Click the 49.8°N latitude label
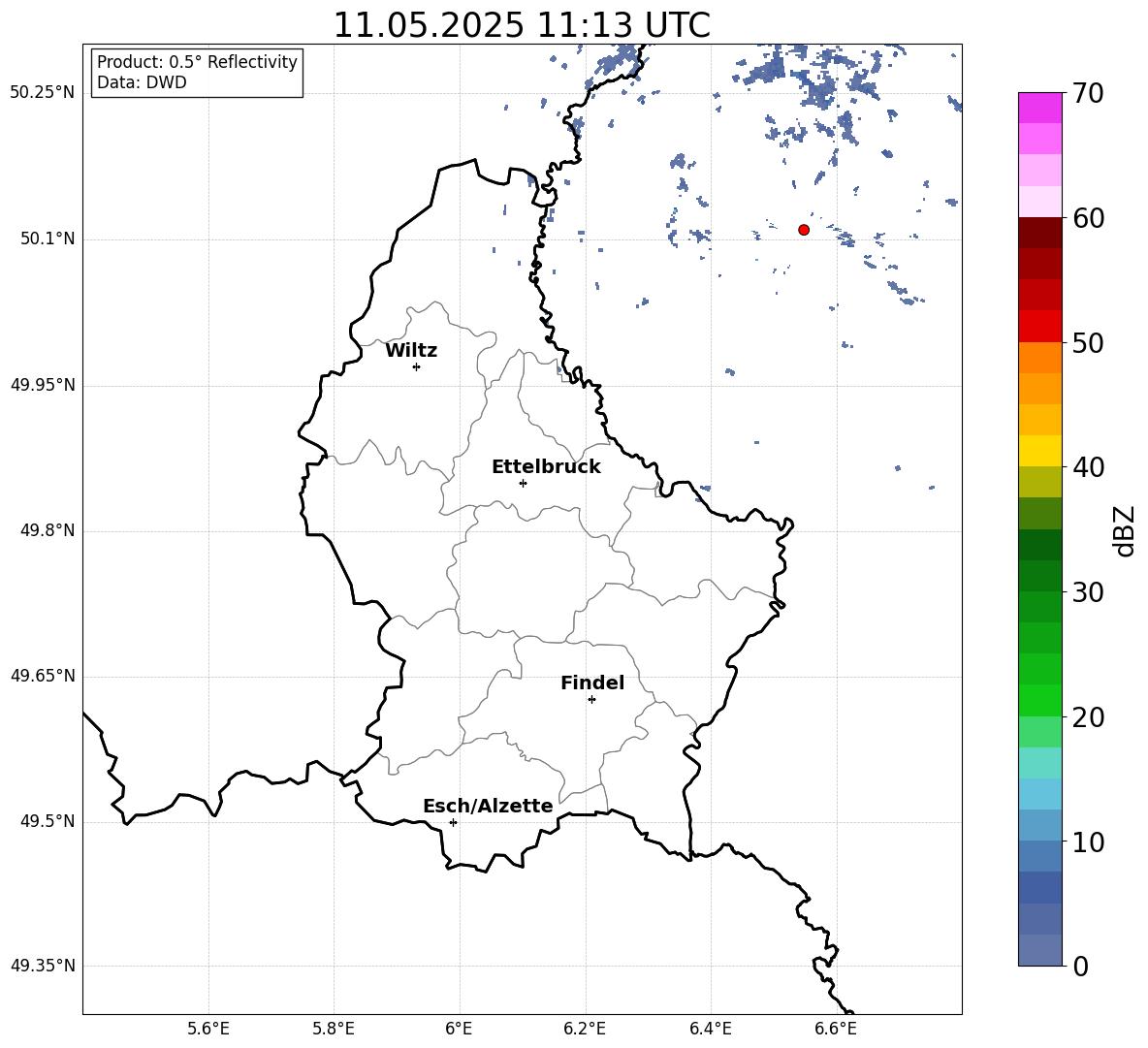The width and height of the screenshot is (1148, 1048). coord(47,530)
